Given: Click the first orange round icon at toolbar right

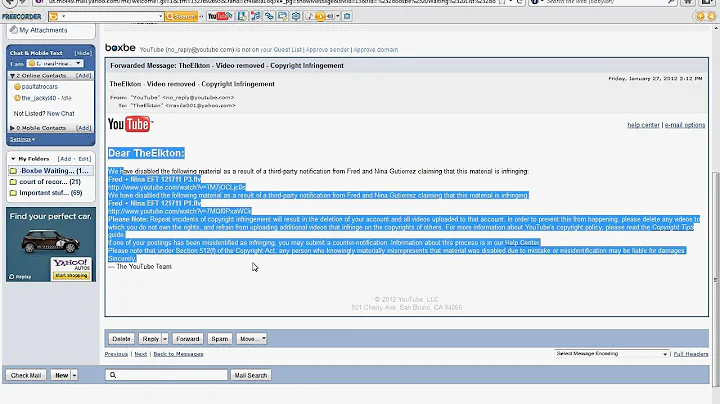Looking at the screenshot, I should tap(700, 17).
